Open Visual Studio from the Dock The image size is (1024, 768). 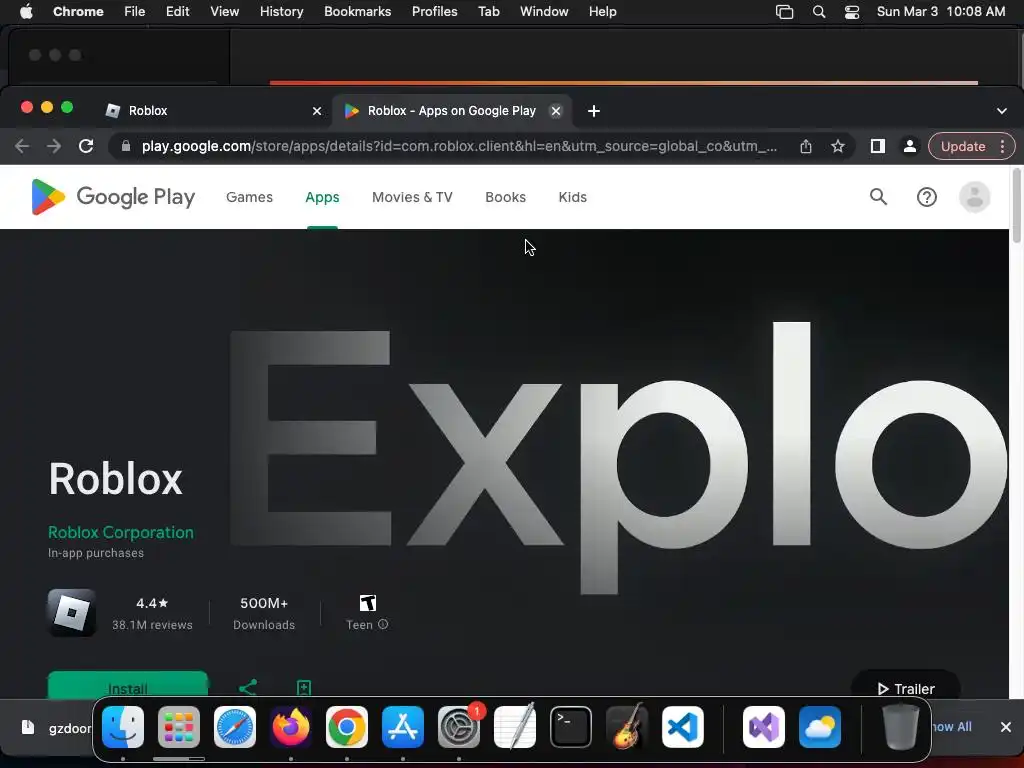[x=764, y=727]
